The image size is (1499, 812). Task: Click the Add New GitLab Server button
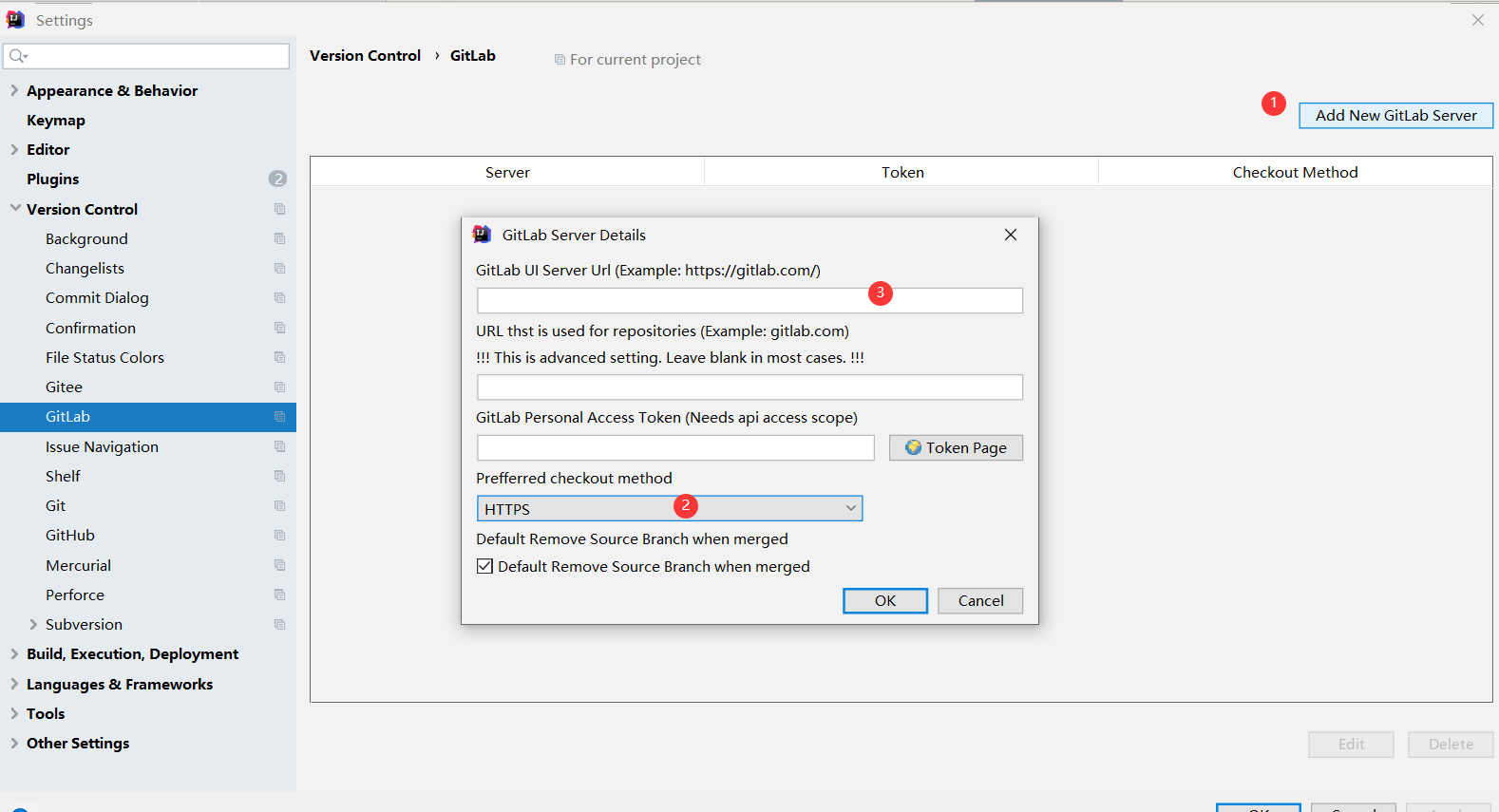1395,116
